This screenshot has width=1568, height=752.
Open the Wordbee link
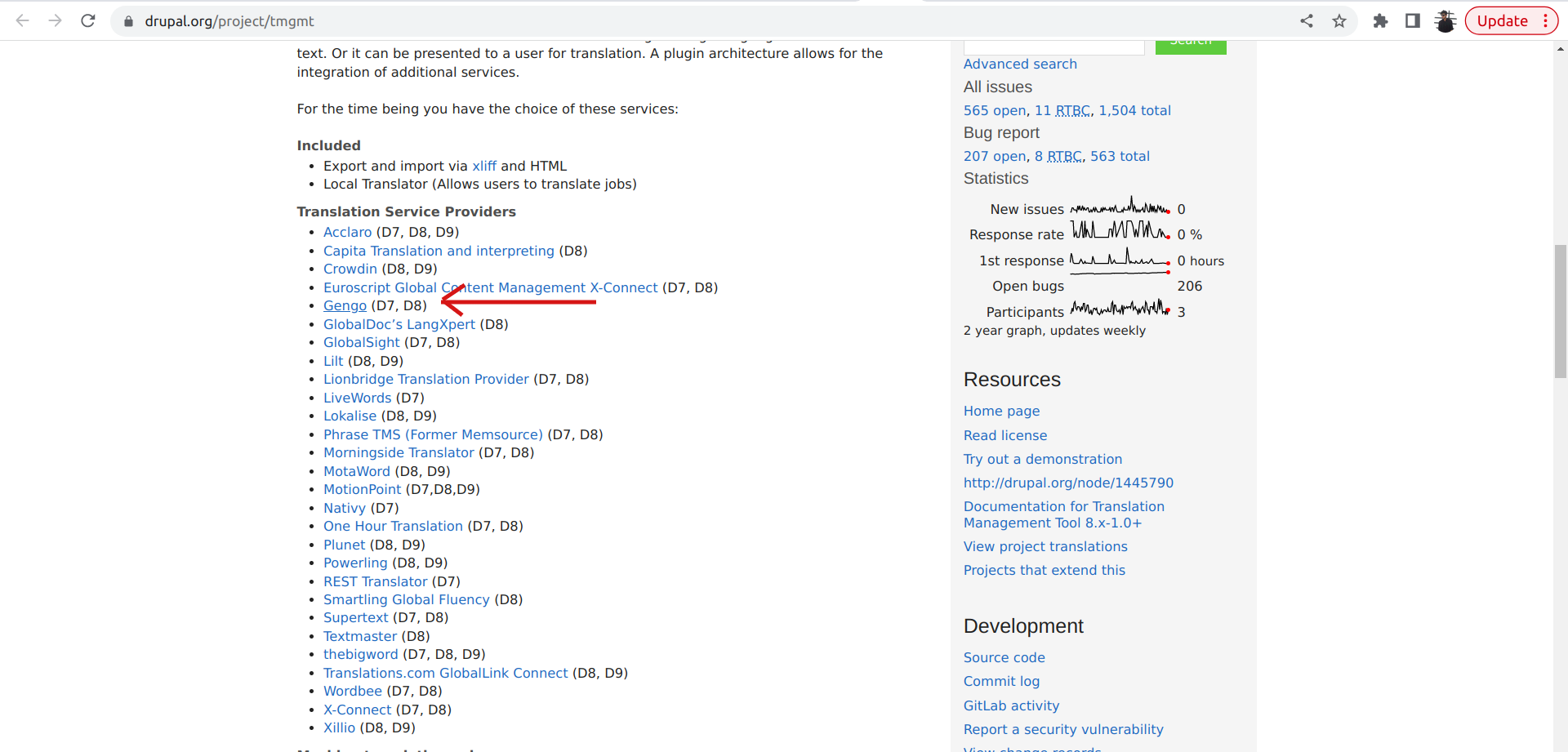[353, 691]
